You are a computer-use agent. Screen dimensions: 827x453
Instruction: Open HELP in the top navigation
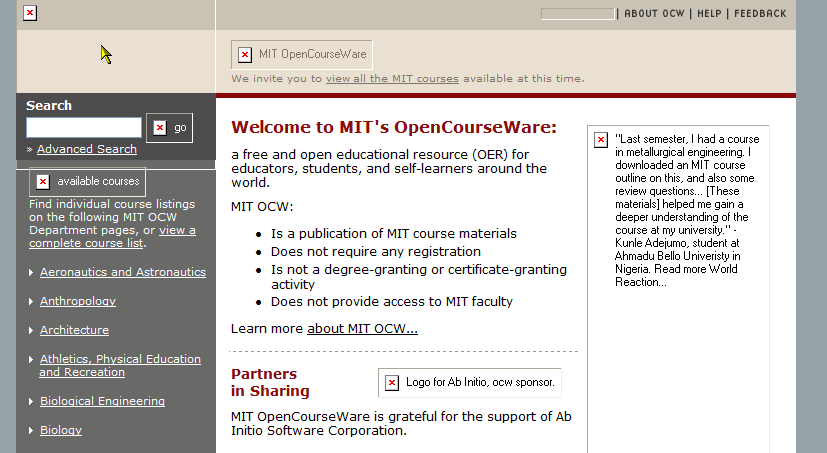pos(709,14)
